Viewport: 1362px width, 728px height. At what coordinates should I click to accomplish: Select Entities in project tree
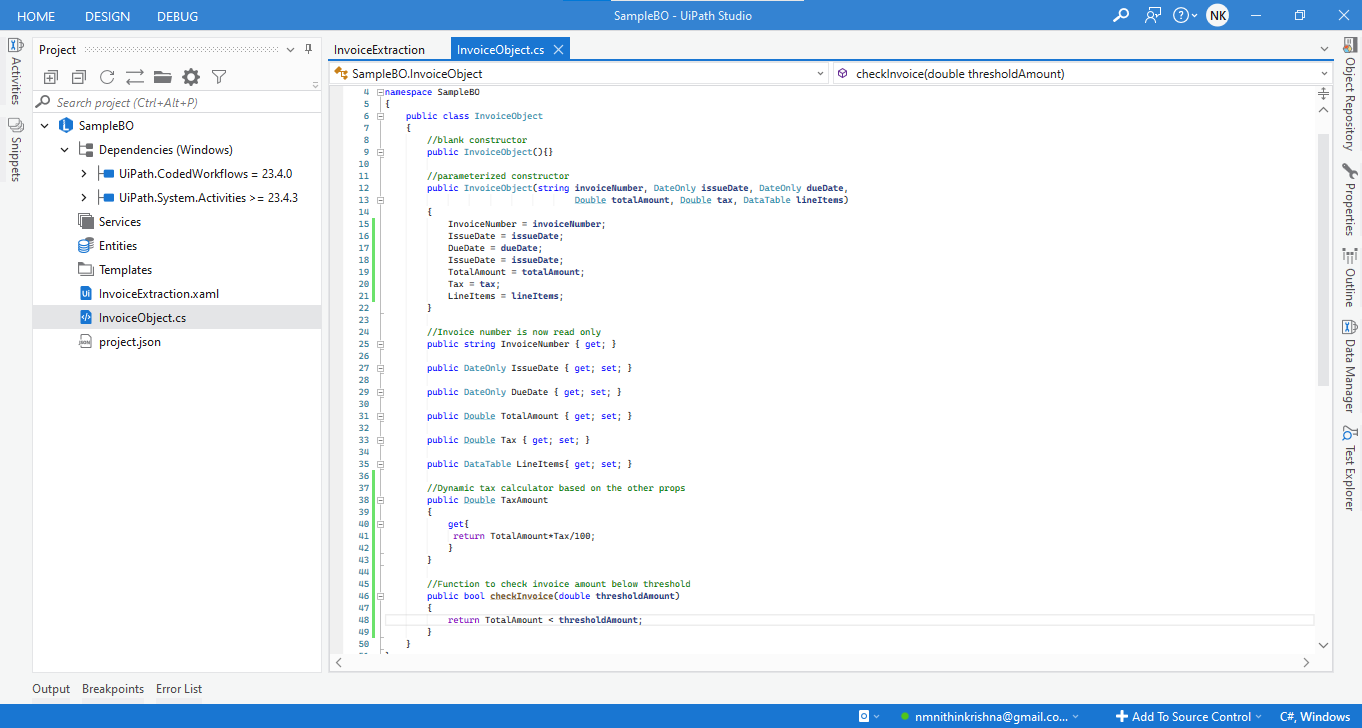pyautogui.click(x=117, y=246)
